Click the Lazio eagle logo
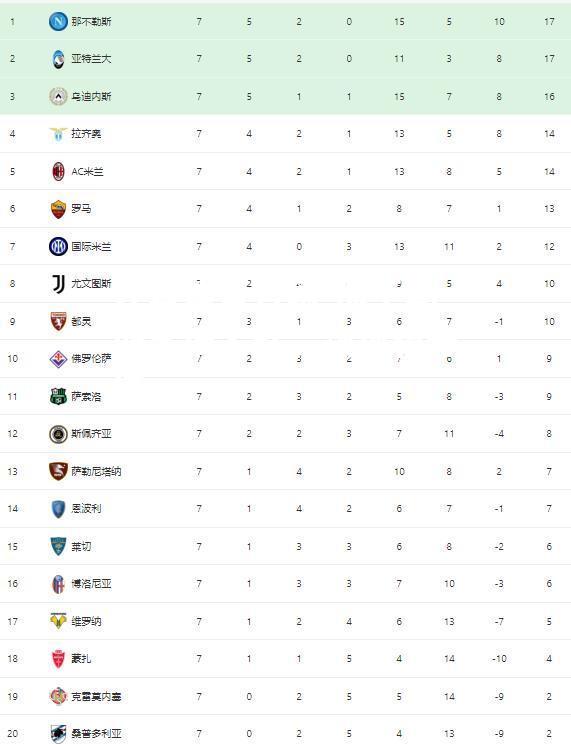571x744 pixels. (58, 134)
